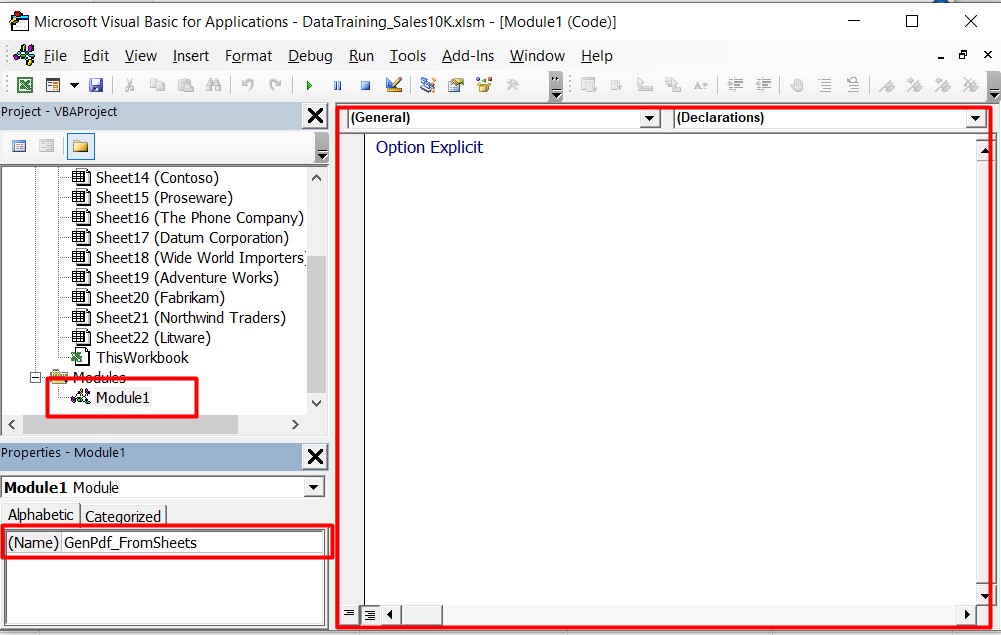
Task: Open the Help menu
Action: click(597, 56)
